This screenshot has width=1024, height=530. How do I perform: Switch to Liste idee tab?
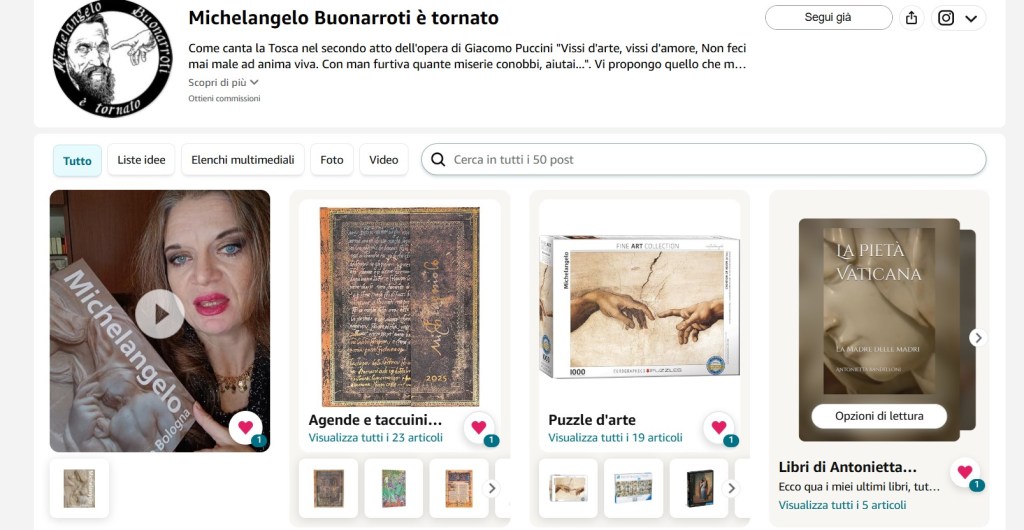click(x=141, y=160)
